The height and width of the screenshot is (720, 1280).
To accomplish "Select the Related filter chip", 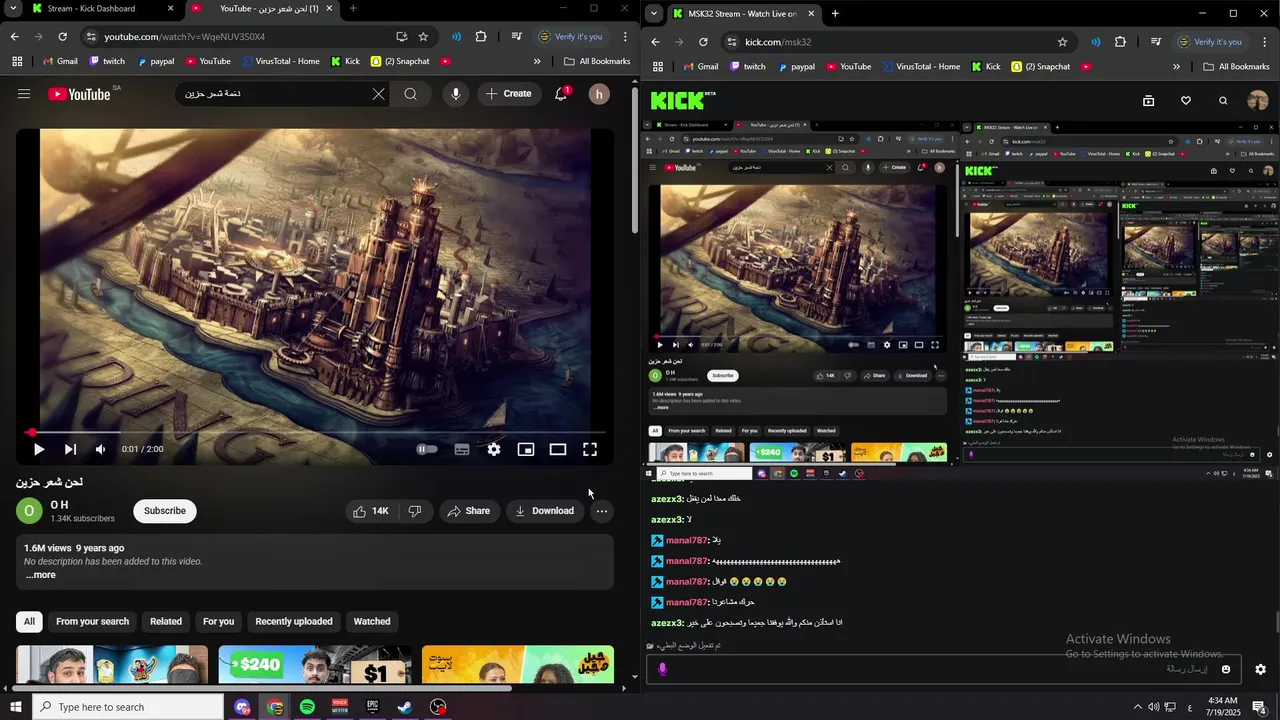I will tap(166, 622).
